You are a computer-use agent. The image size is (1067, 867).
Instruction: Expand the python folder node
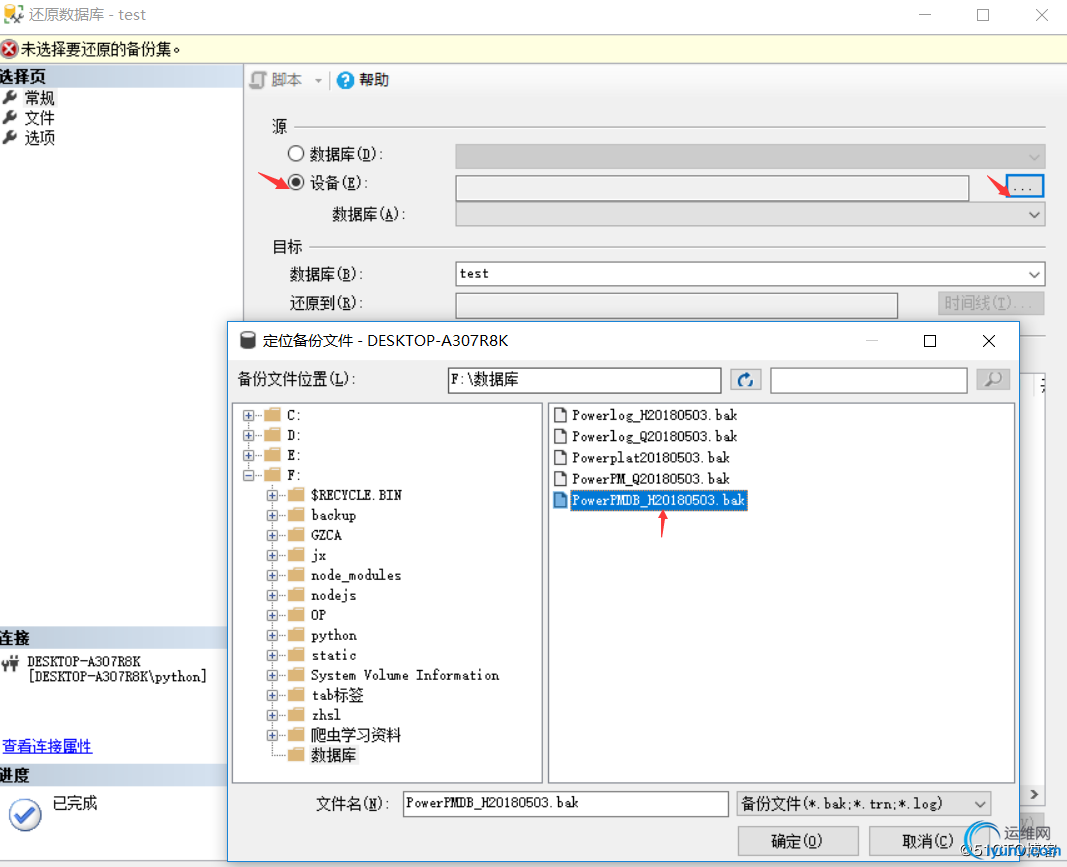pos(272,635)
